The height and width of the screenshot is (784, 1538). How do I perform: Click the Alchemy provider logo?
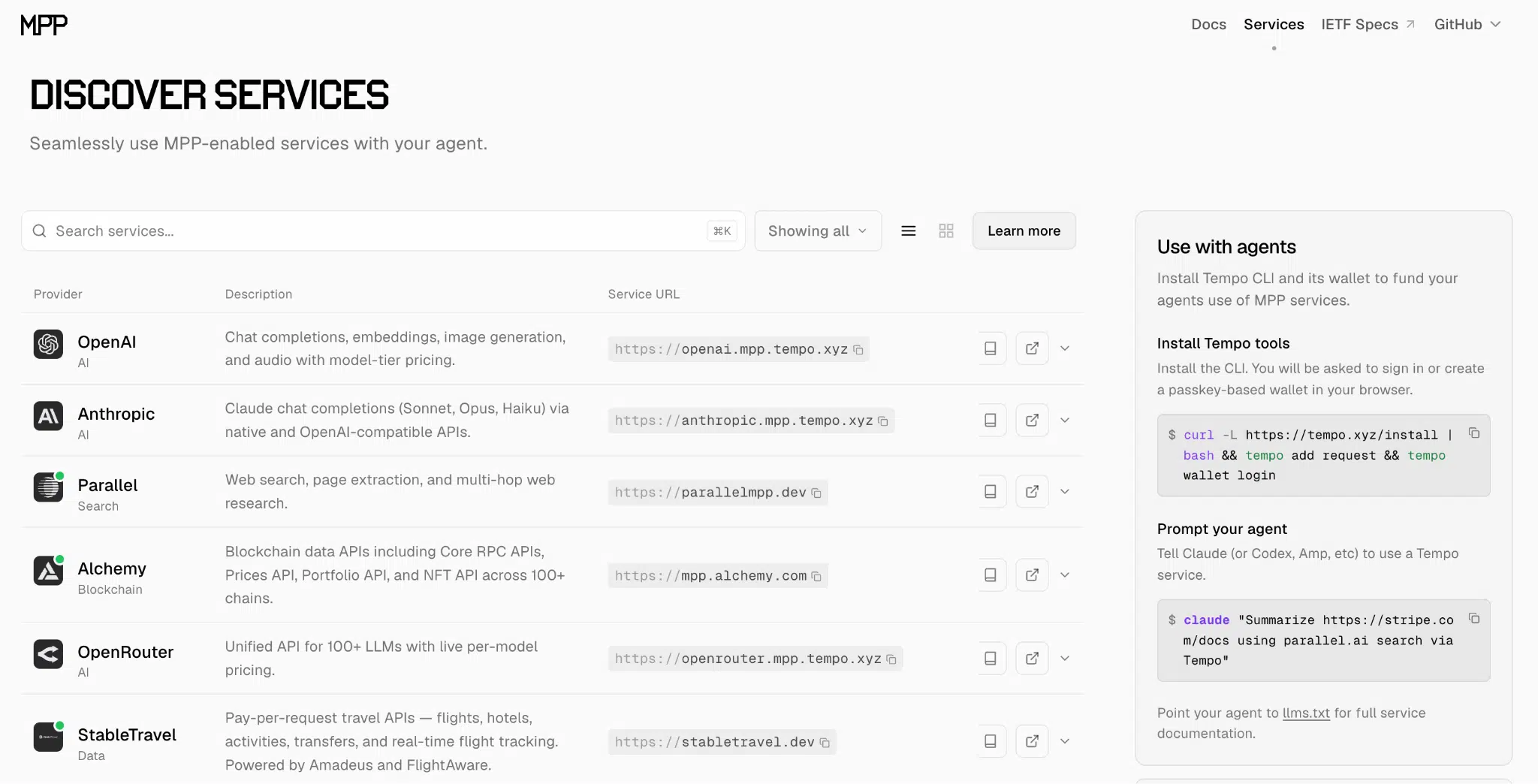click(48, 571)
